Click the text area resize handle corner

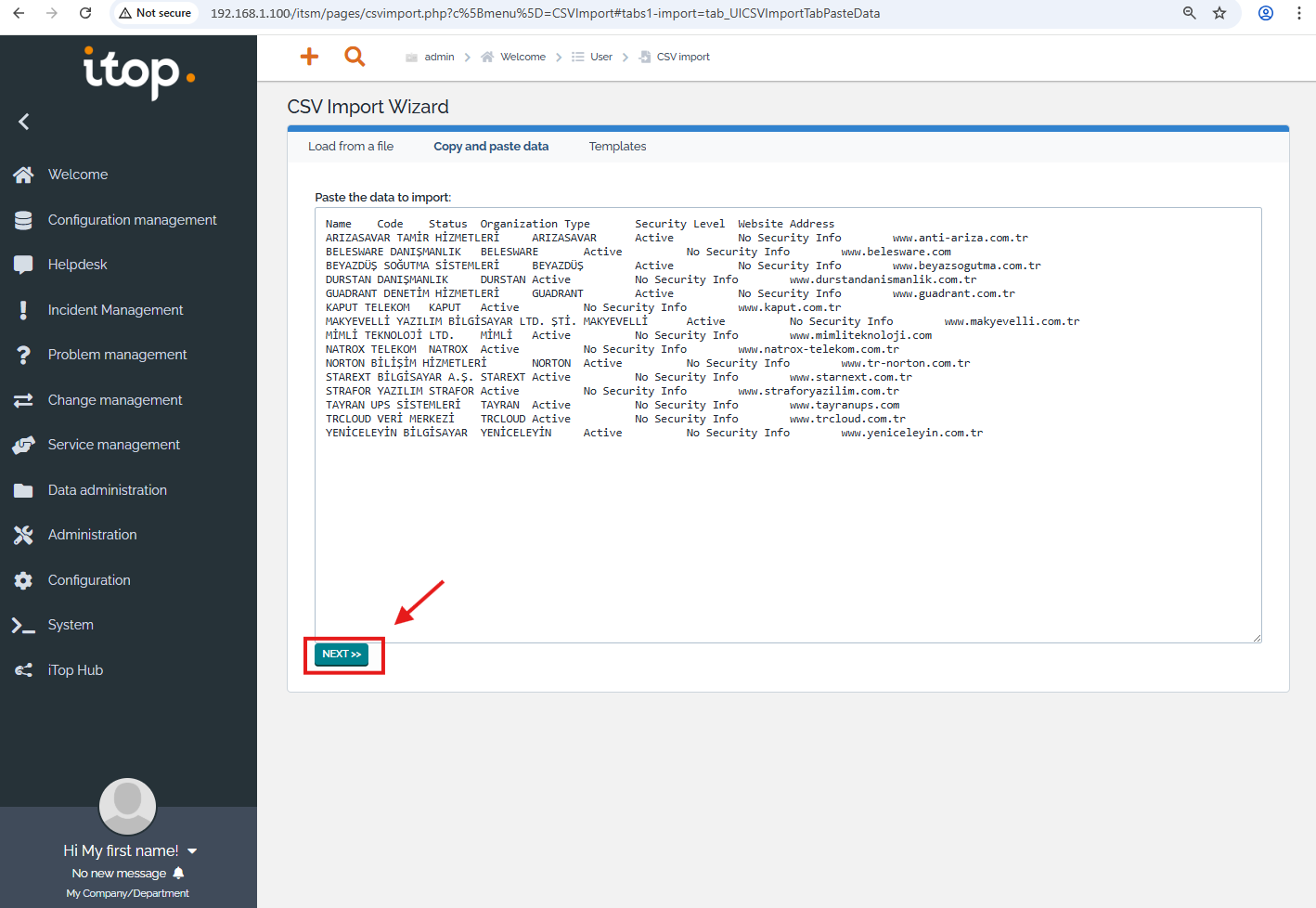1257,638
